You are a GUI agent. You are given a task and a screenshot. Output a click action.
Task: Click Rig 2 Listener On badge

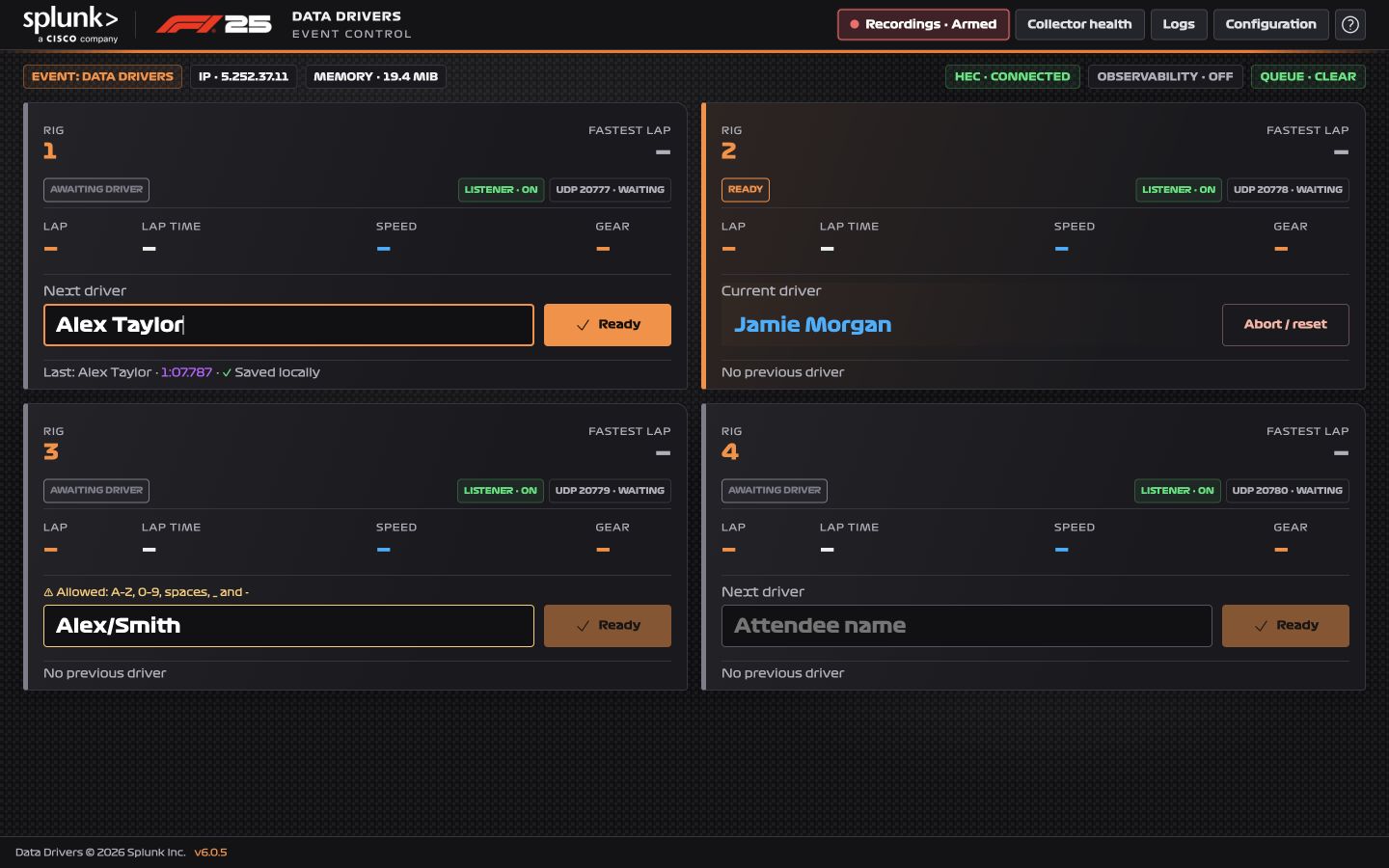1179,190
